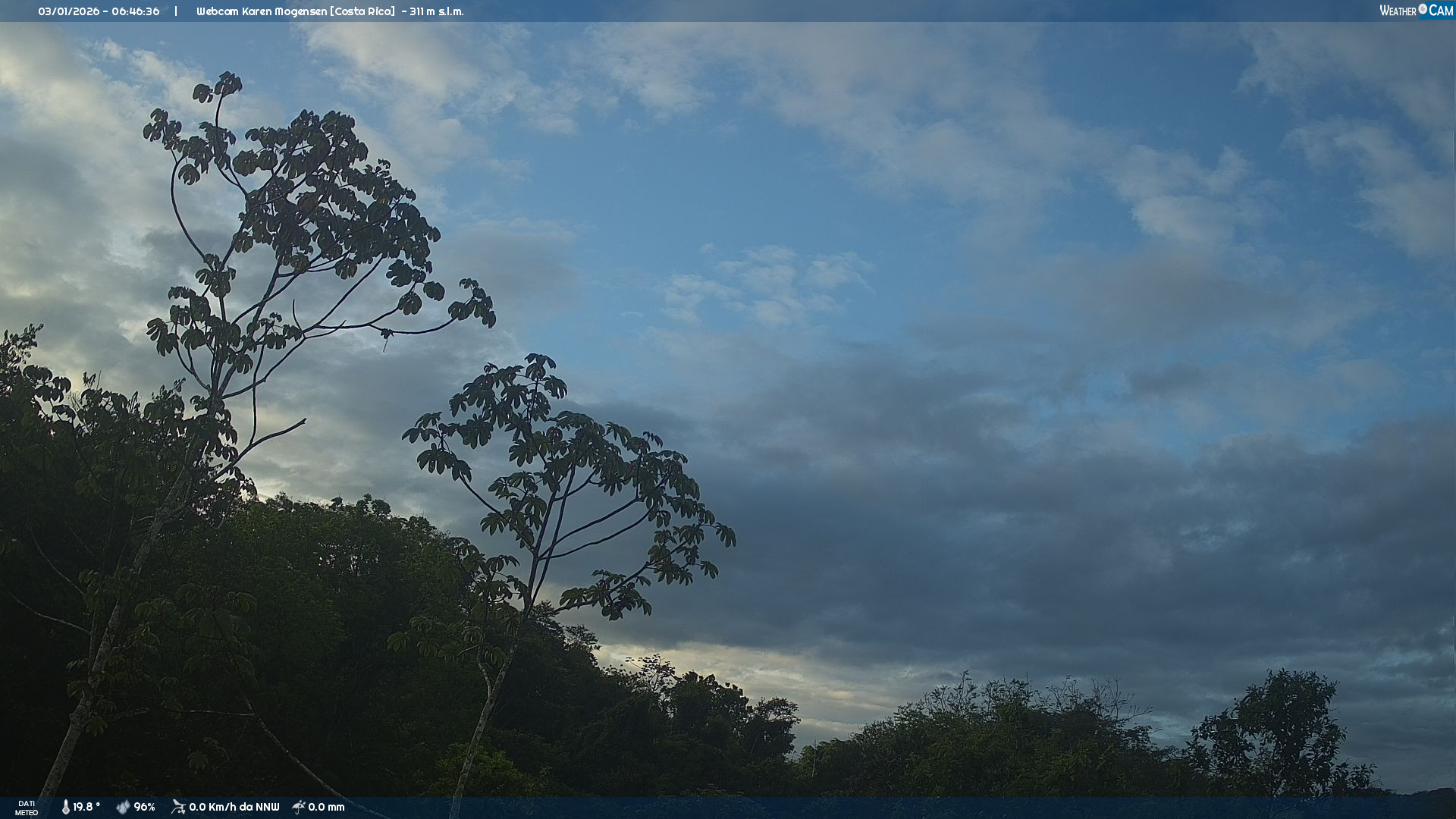The height and width of the screenshot is (819, 1456).
Task: Click the vertical separator in the header
Action: 176,11
